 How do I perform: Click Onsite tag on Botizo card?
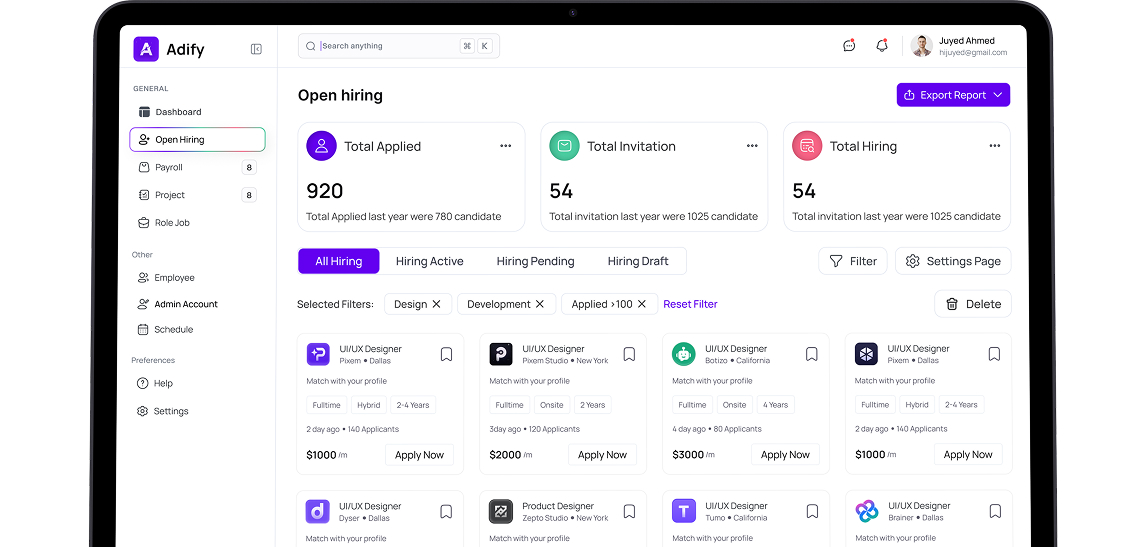(x=735, y=405)
